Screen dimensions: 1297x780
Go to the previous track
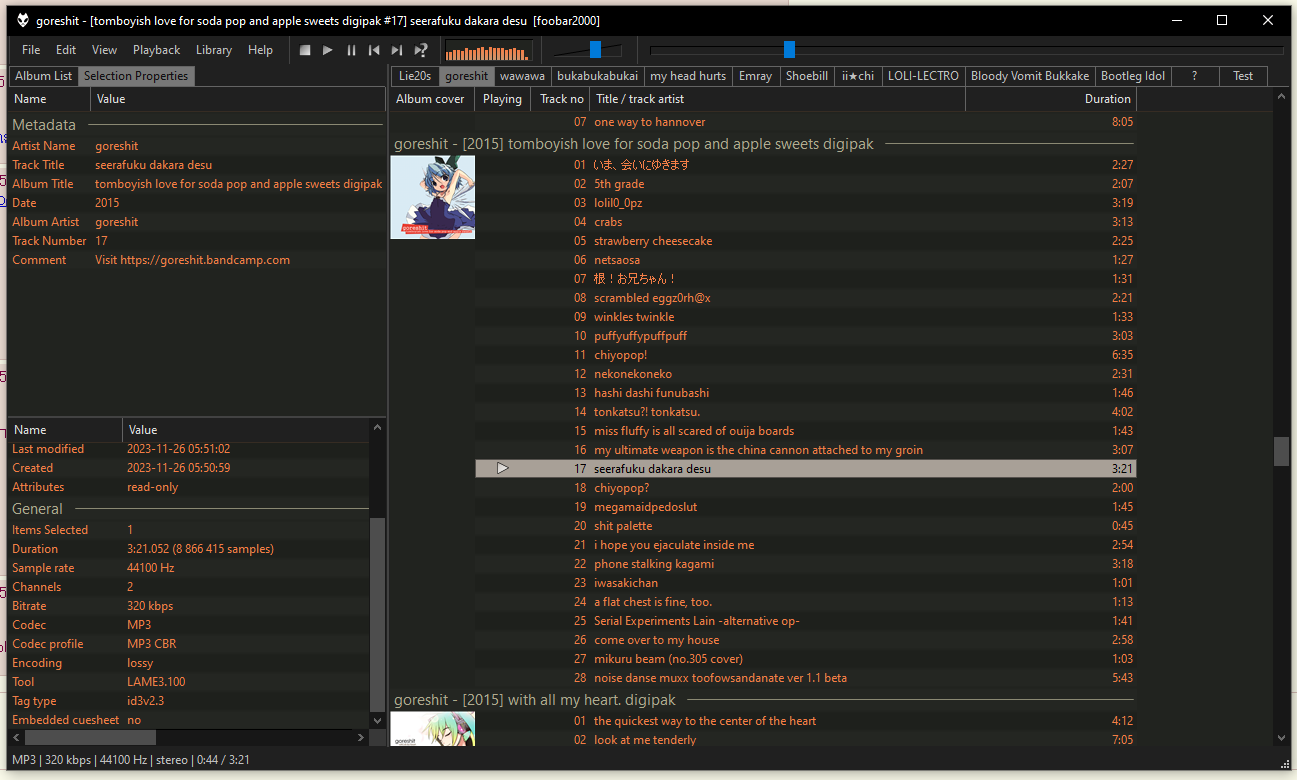point(374,50)
